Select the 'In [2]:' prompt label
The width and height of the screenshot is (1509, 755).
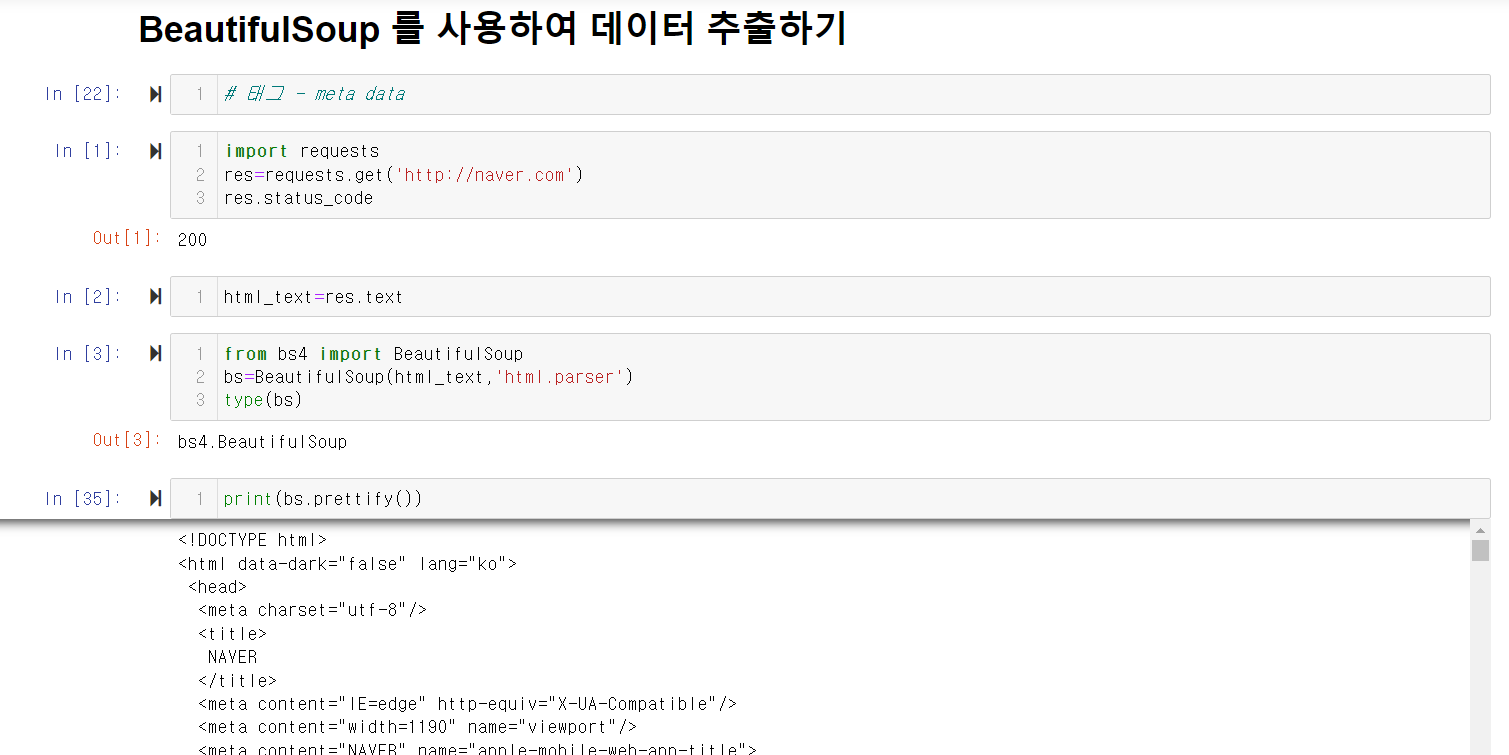tap(87, 297)
